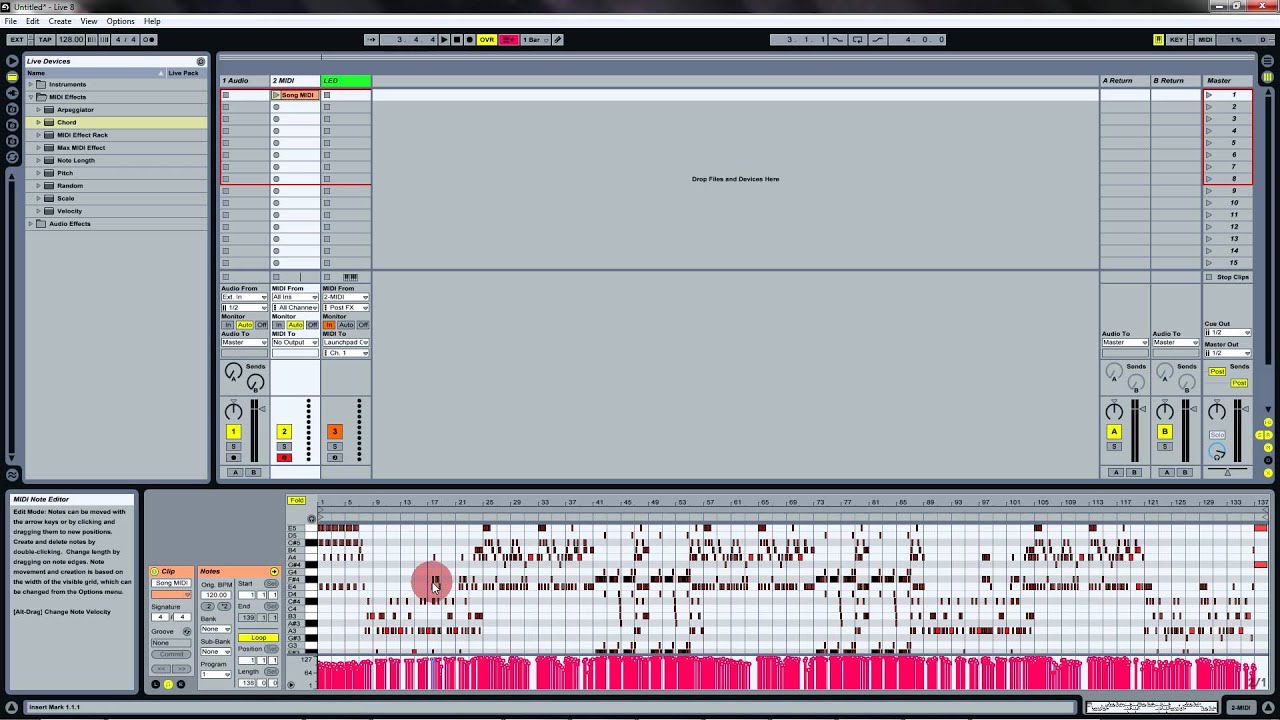This screenshot has height=720, width=1280.
Task: Click the Fold button in MIDI editor
Action: (x=297, y=500)
